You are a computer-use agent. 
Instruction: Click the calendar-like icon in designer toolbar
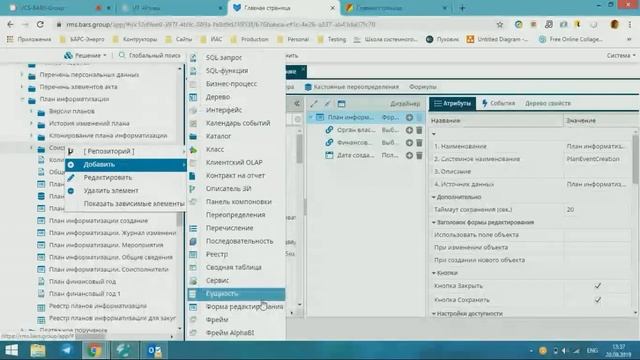[342, 104]
